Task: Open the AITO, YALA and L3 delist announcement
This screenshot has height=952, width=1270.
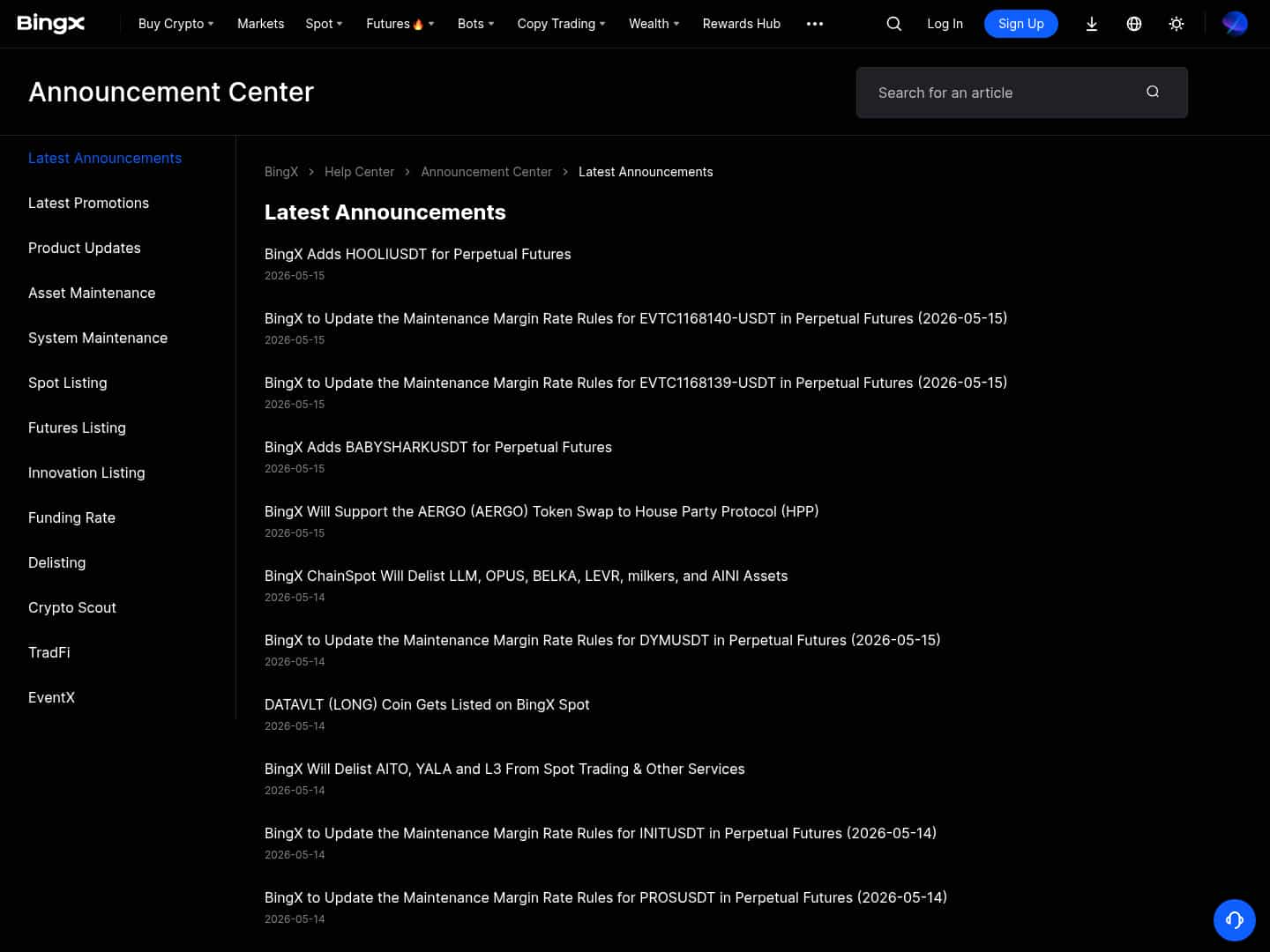Action: [x=504, y=769]
